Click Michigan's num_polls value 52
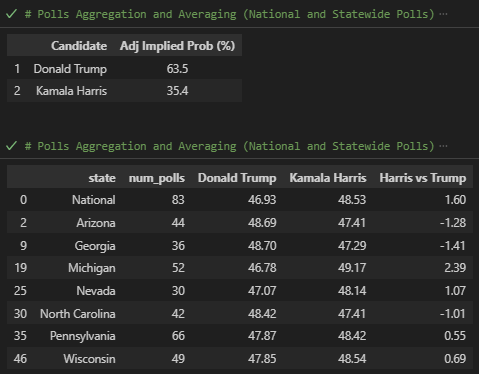Viewport: 479px width, 374px height. 178,268
